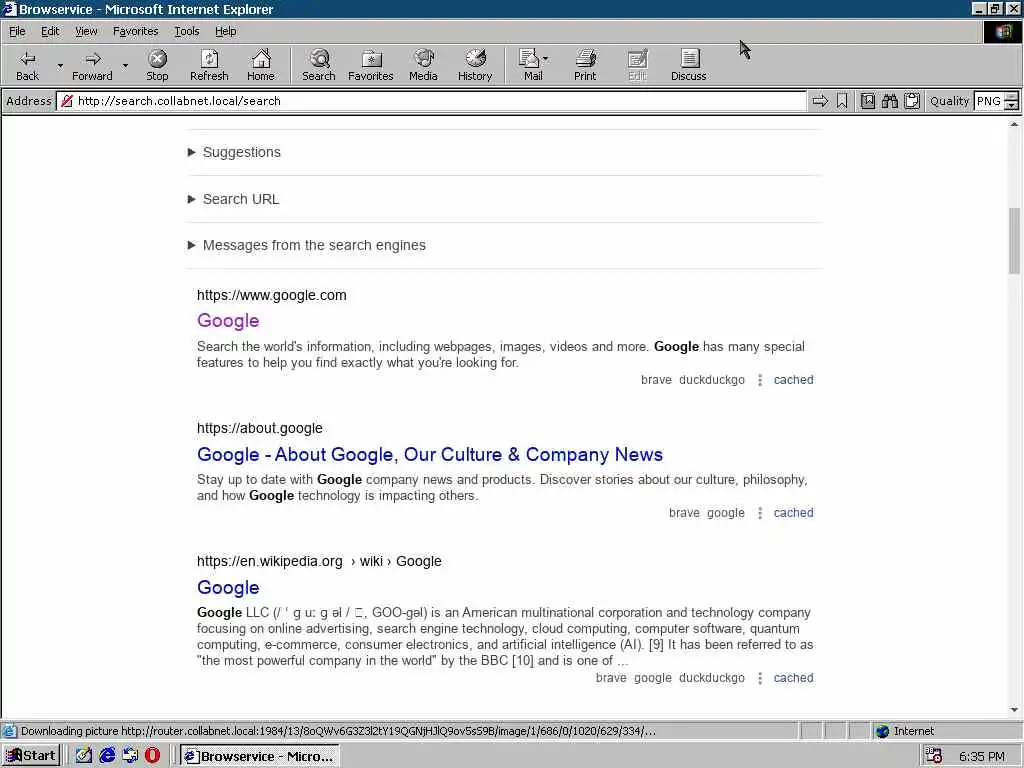The width and height of the screenshot is (1024, 768).
Task: Click the https://about.google URL text
Action: coord(260,428)
